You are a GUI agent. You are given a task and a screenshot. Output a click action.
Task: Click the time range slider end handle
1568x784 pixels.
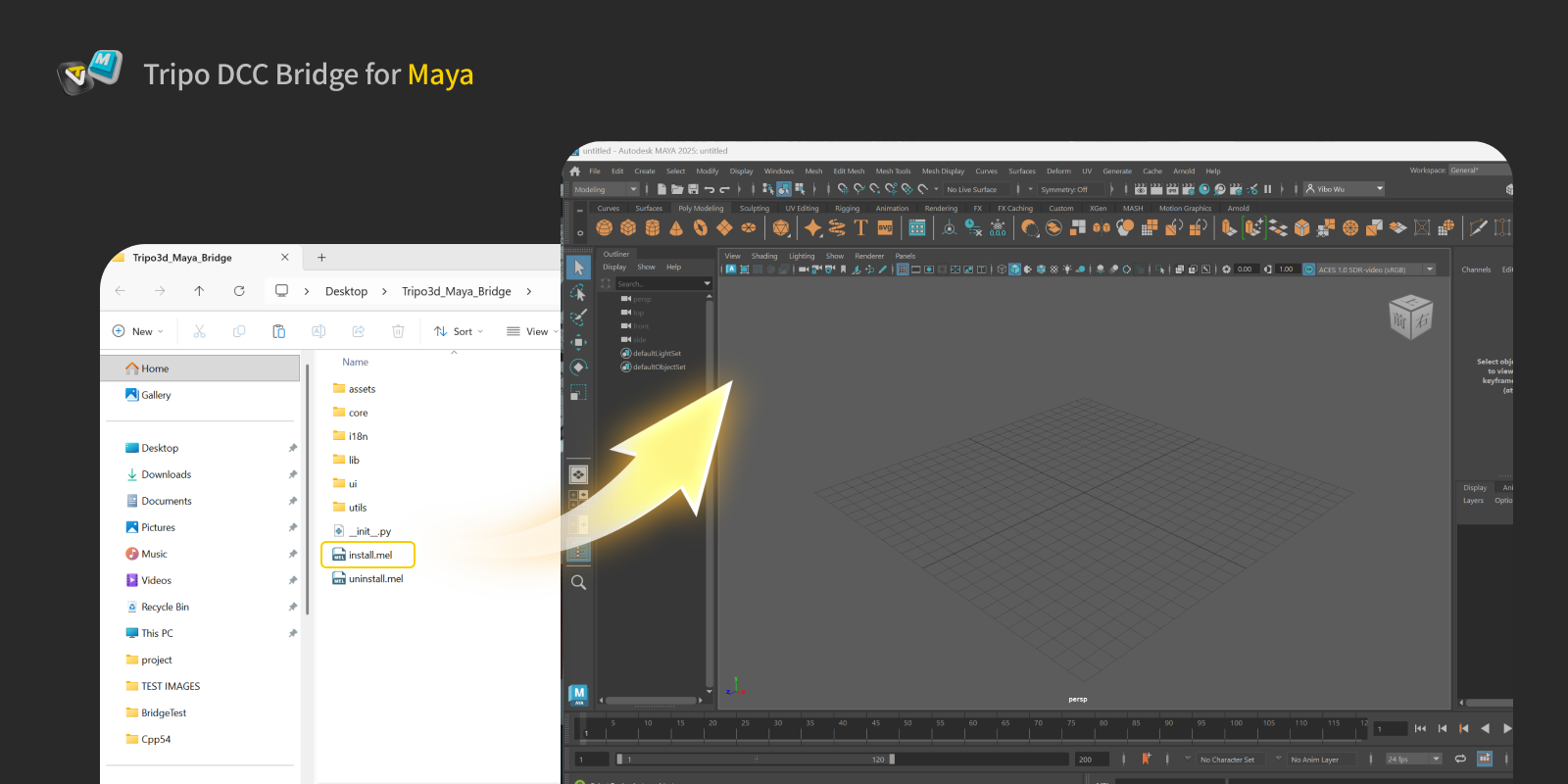pyautogui.click(x=892, y=759)
